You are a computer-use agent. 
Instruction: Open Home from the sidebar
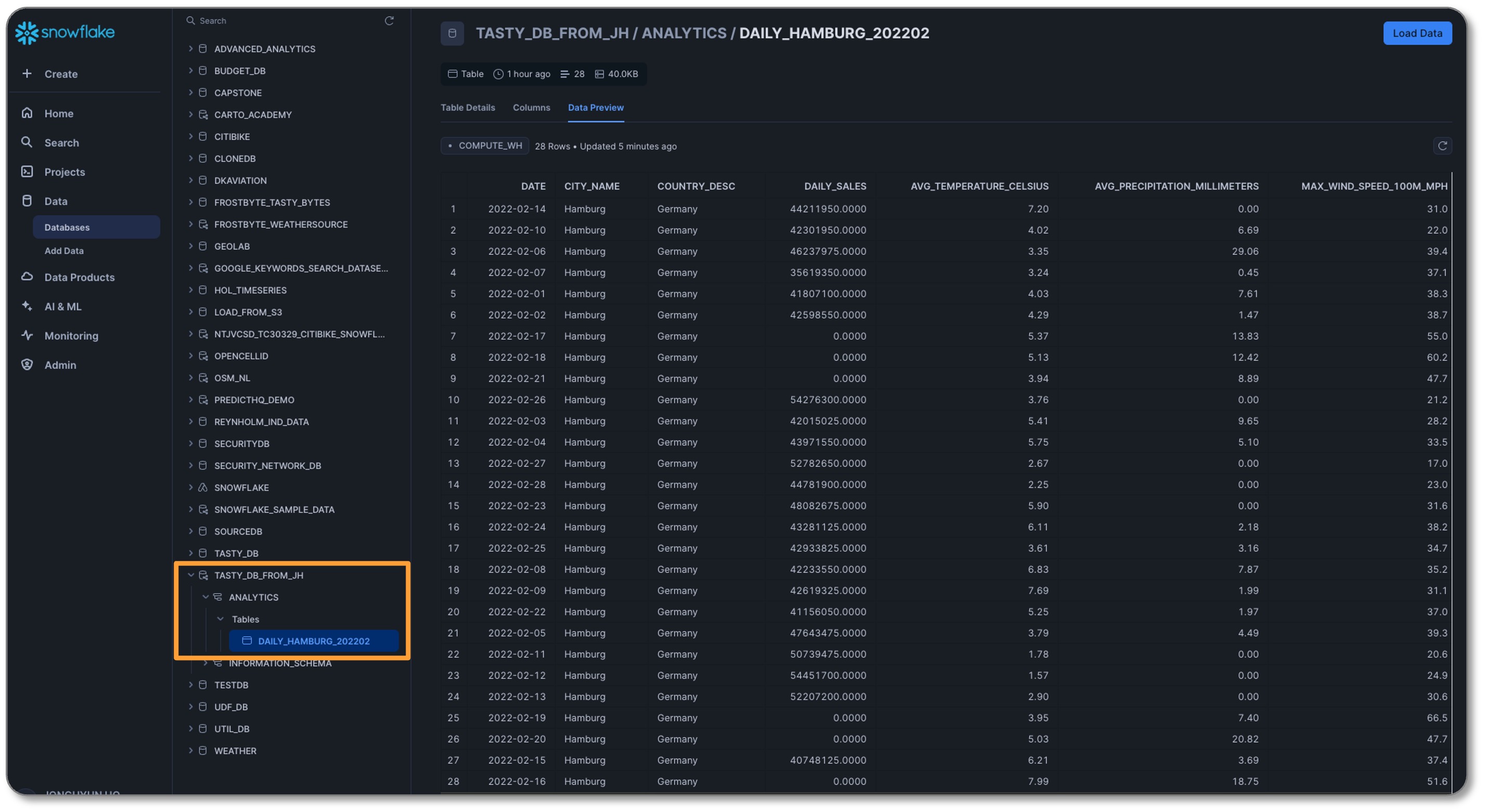(58, 113)
